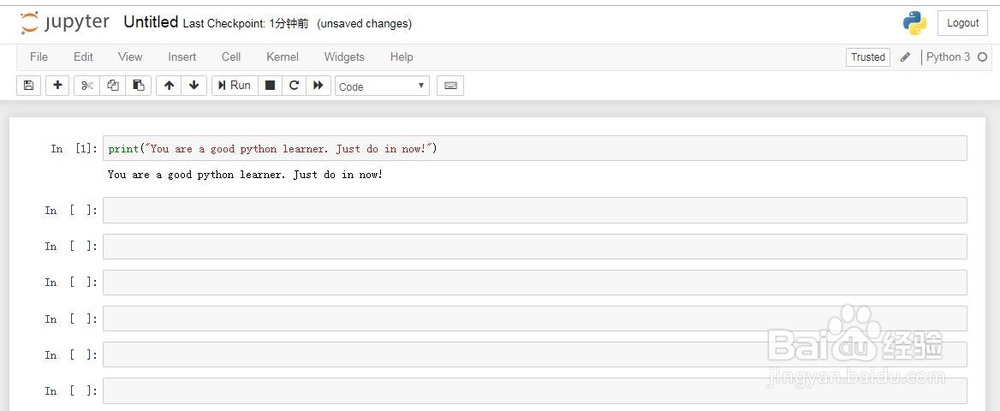Toggle the Trusted notebook indicator

coord(867,57)
